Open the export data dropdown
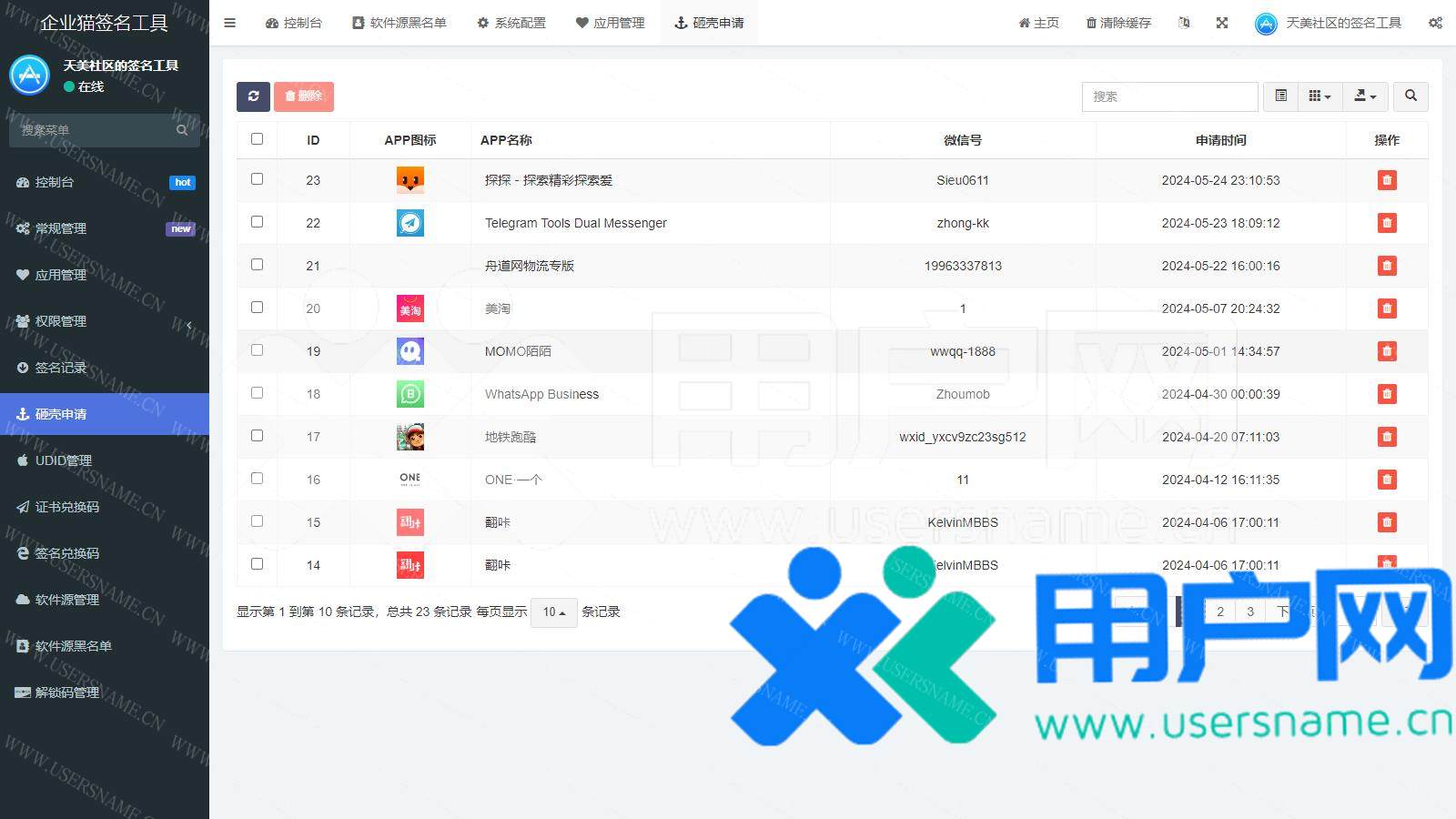 coord(1365,96)
